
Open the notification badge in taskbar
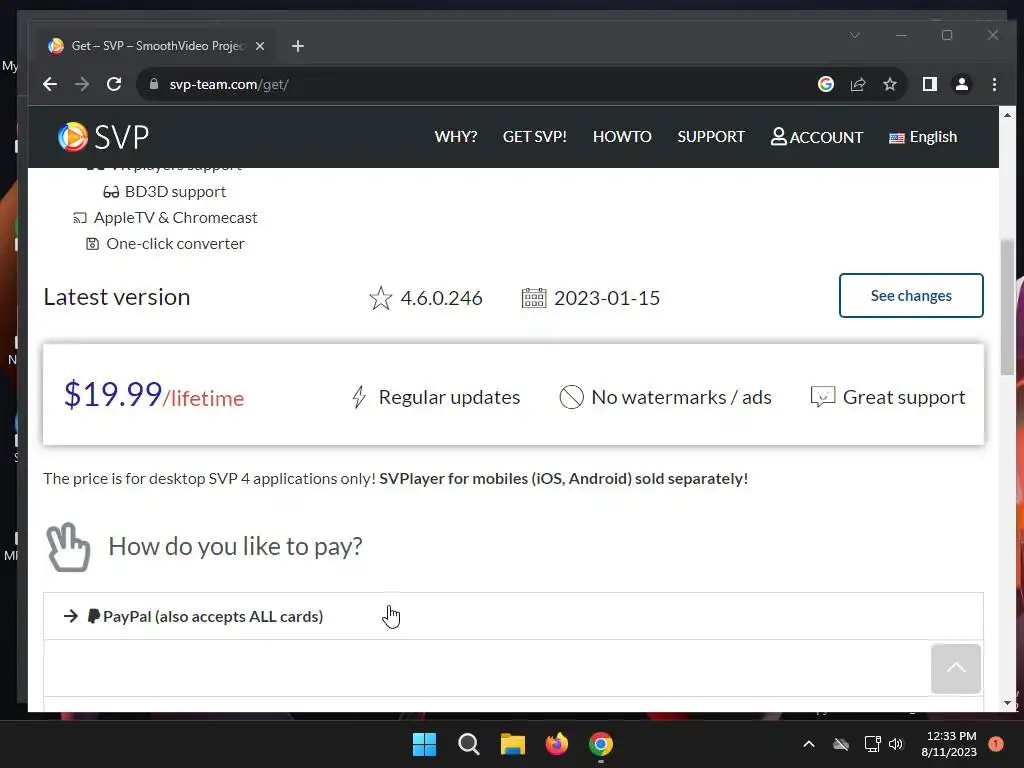(996, 743)
